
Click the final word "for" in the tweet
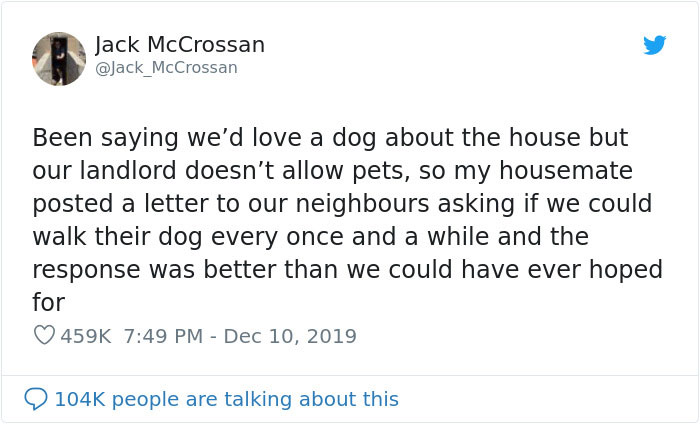47,303
